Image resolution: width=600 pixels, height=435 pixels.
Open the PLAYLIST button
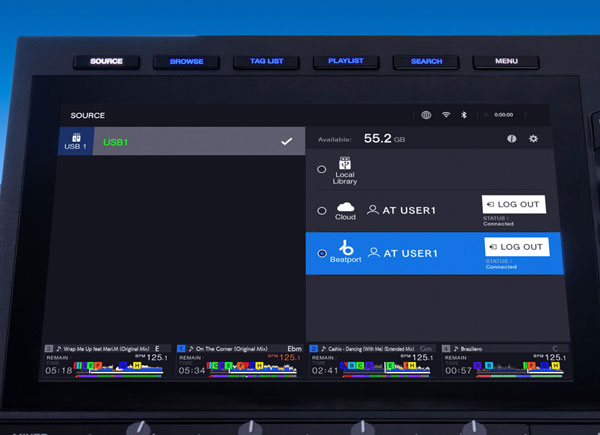(346, 61)
